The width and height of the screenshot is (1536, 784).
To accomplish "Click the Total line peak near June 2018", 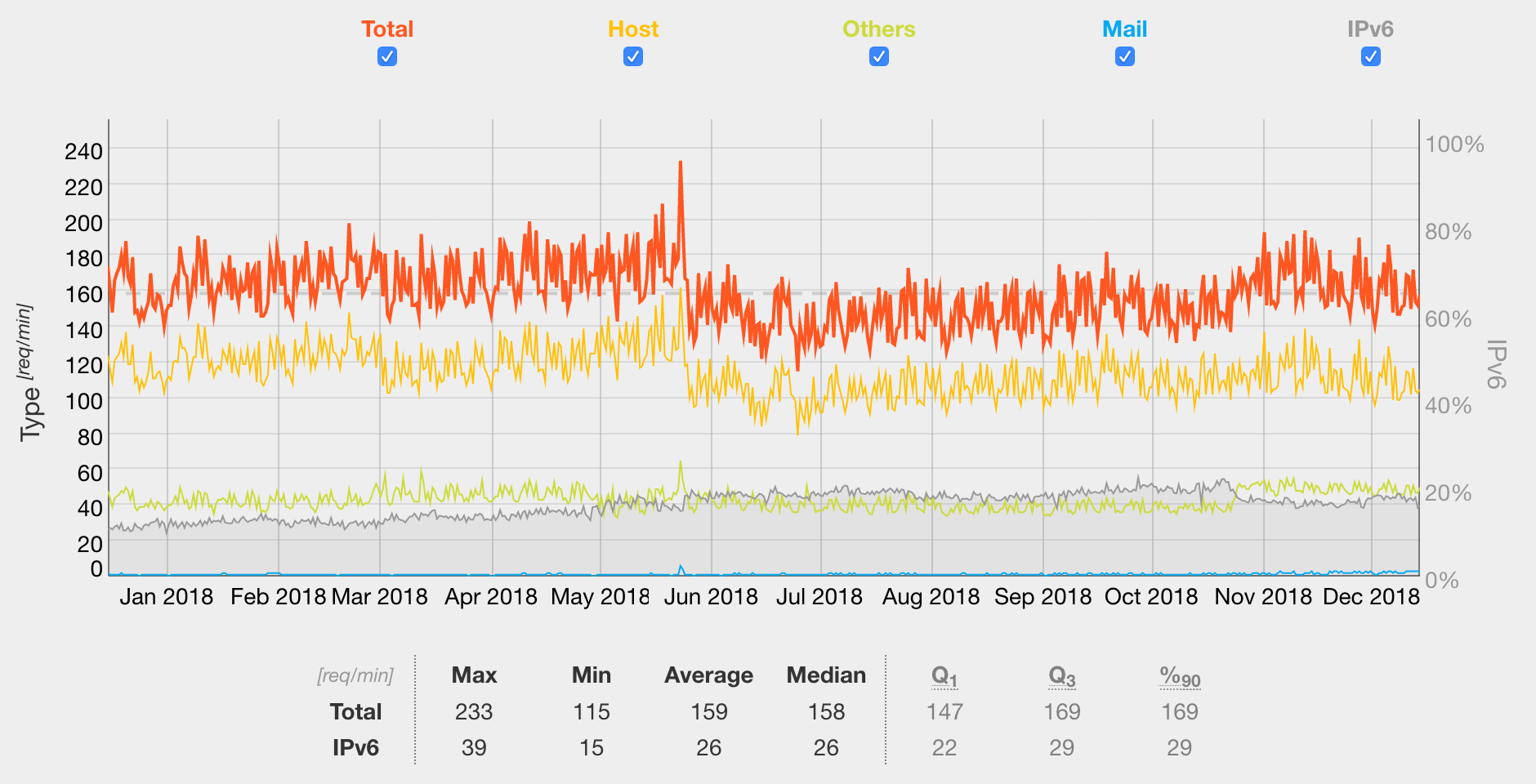I will click(681, 163).
